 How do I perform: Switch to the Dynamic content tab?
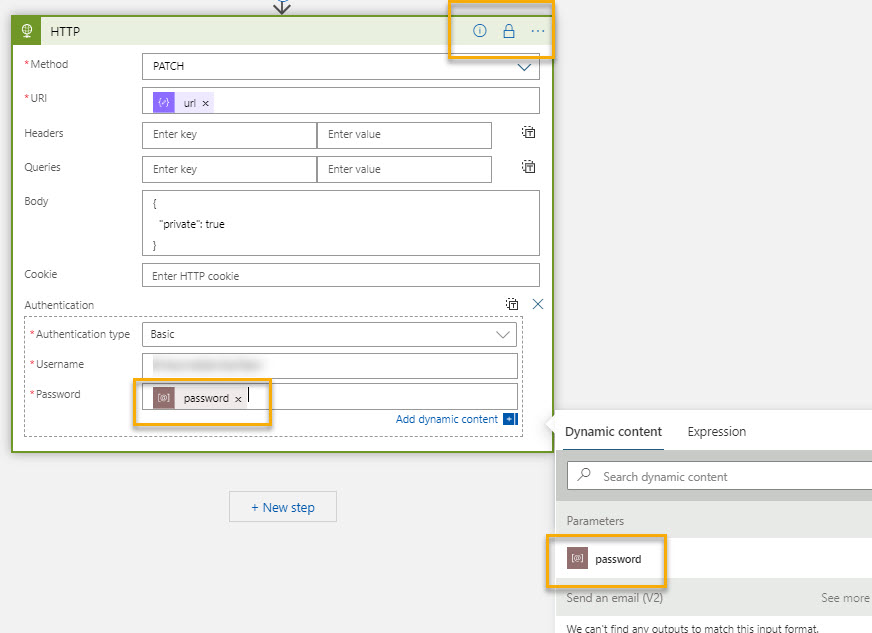click(x=613, y=432)
